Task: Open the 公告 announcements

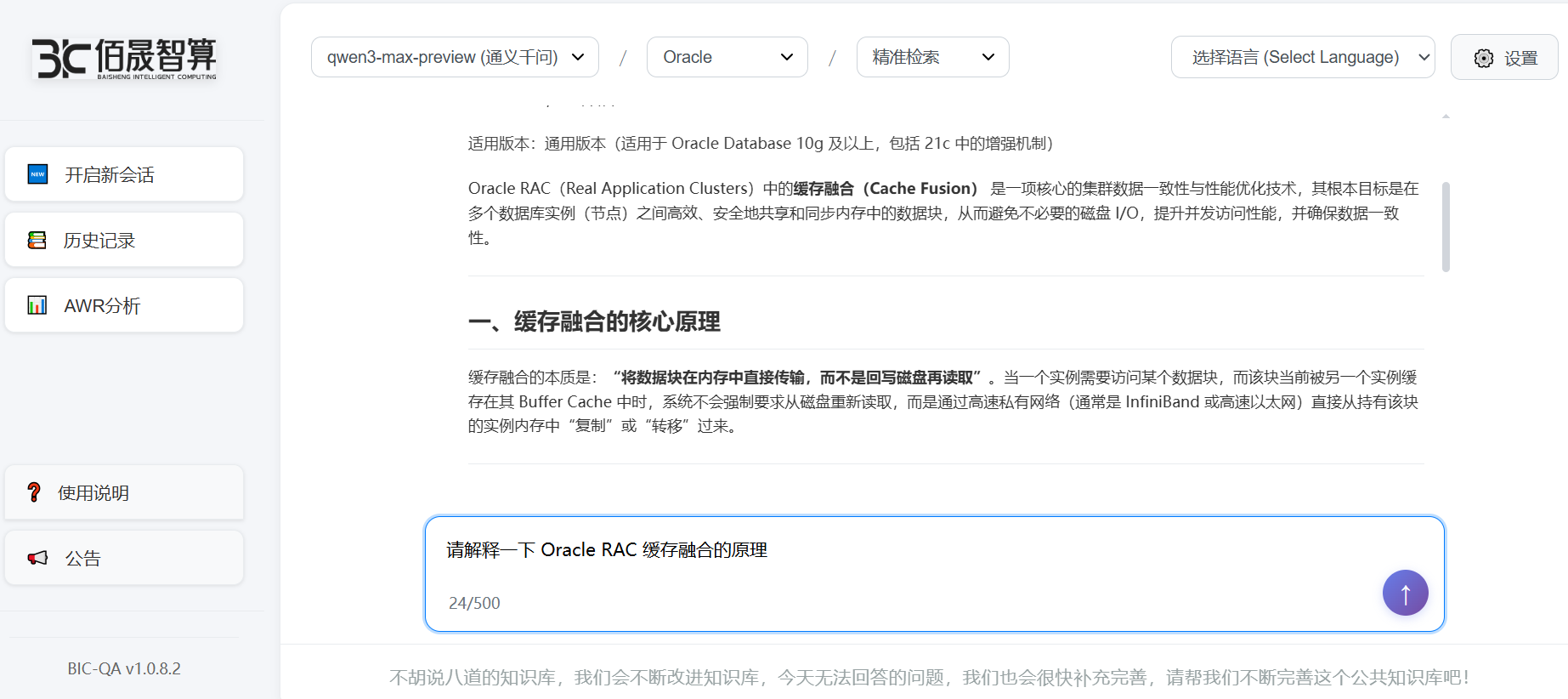Action: coord(124,558)
